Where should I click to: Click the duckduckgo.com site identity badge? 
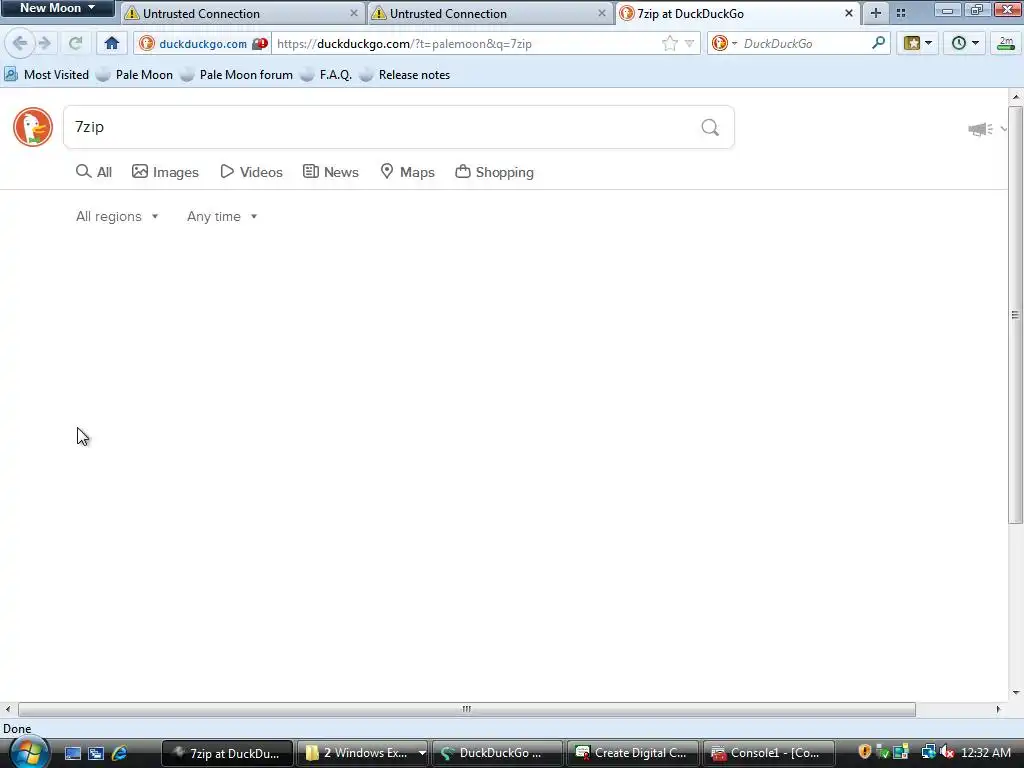pyautogui.click(x=202, y=44)
